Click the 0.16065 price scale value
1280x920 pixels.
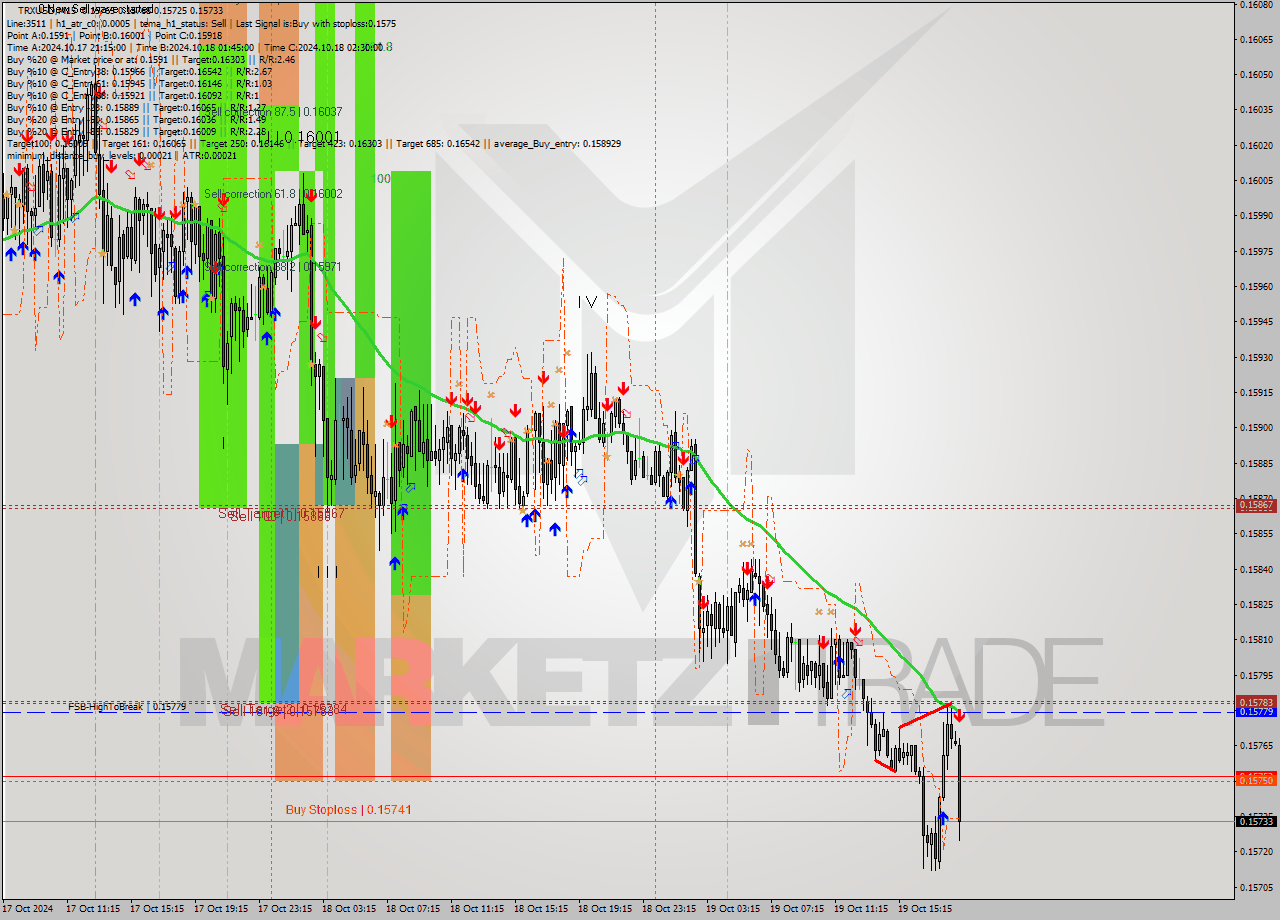(x=1256, y=40)
